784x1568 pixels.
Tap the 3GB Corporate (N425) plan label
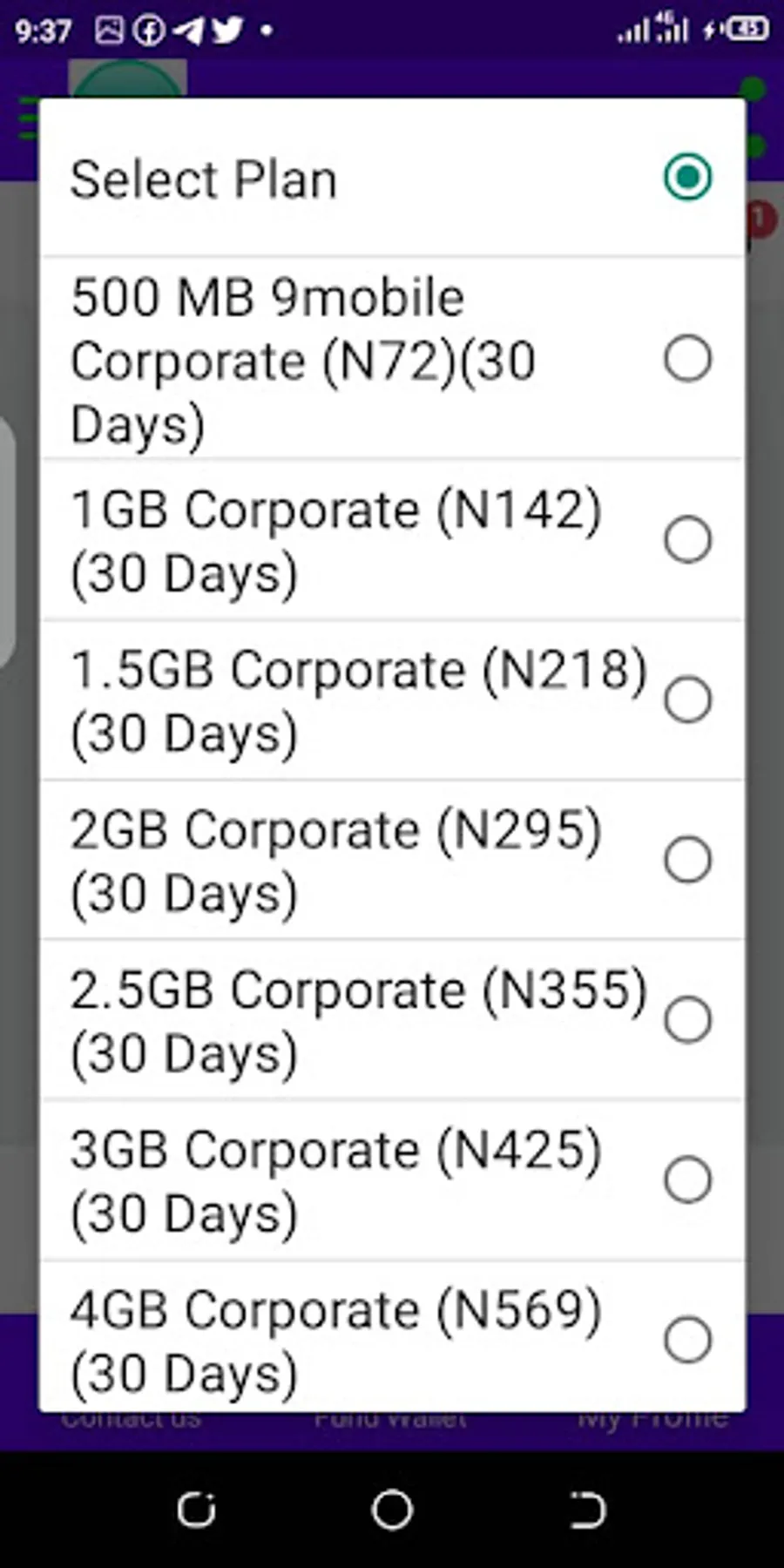pyautogui.click(x=335, y=1182)
